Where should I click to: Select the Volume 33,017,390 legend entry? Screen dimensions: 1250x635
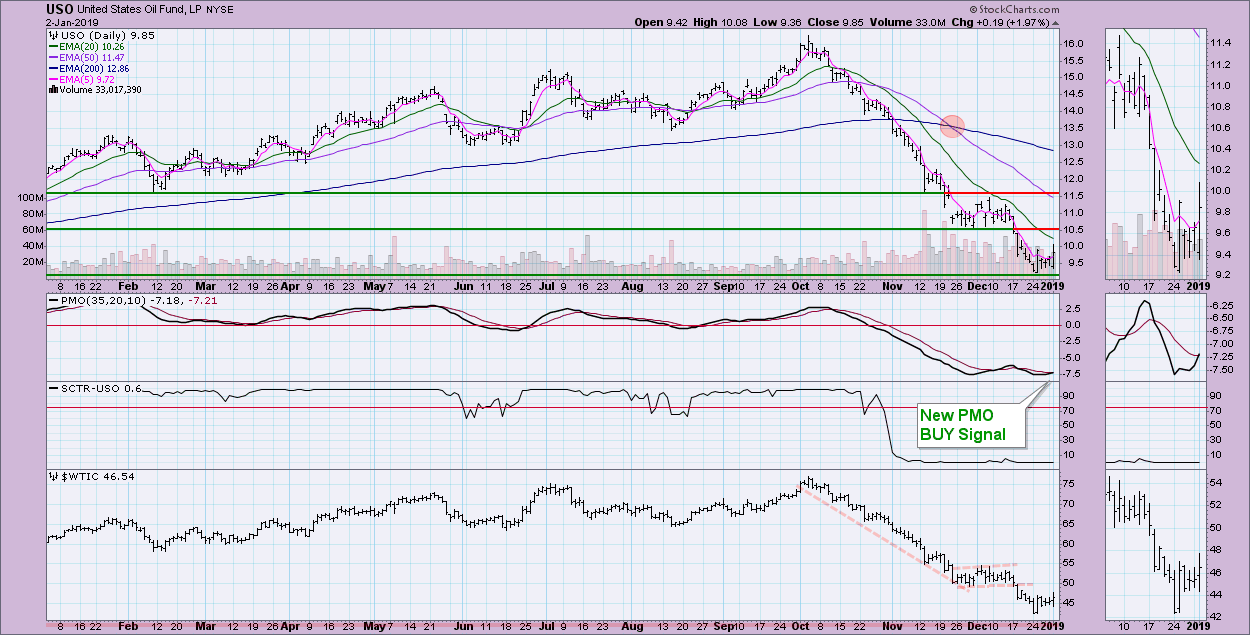click(95, 89)
